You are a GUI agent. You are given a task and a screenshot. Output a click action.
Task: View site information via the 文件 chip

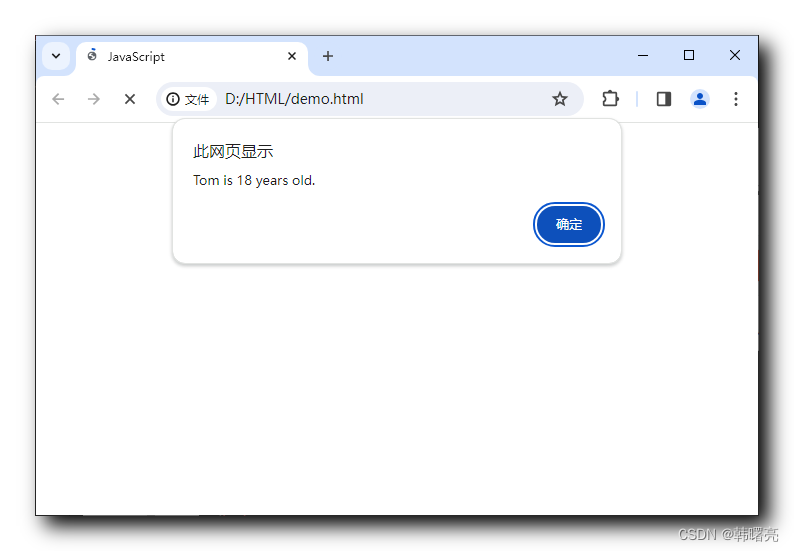pos(188,99)
